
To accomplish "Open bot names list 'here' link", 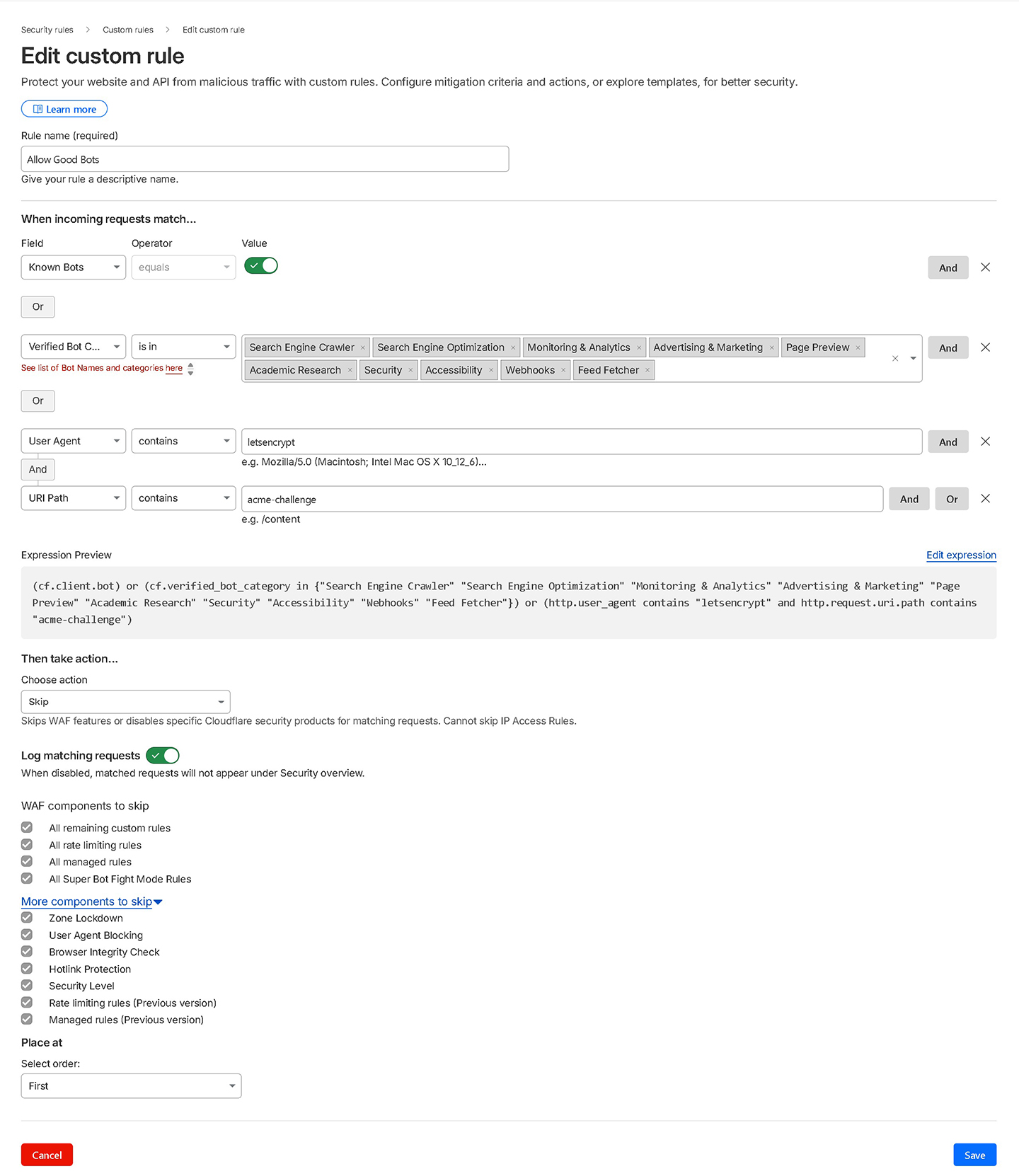I will pyautogui.click(x=174, y=368).
